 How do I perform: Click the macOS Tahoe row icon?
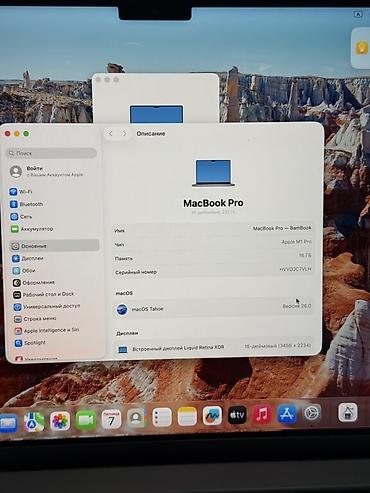click(122, 310)
